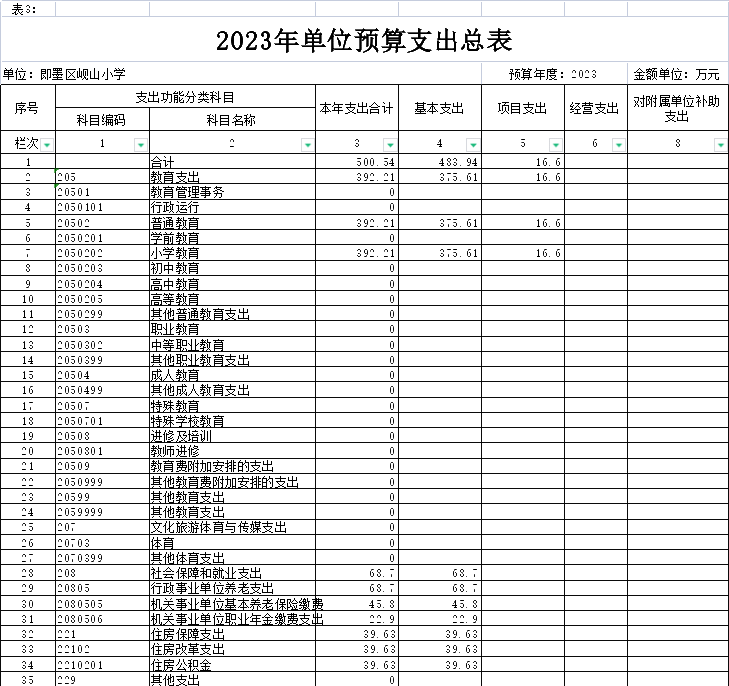The image size is (729, 686).
Task: Open filter dropdown for column 8 (对附属单位补助支出)
Action: click(x=720, y=145)
